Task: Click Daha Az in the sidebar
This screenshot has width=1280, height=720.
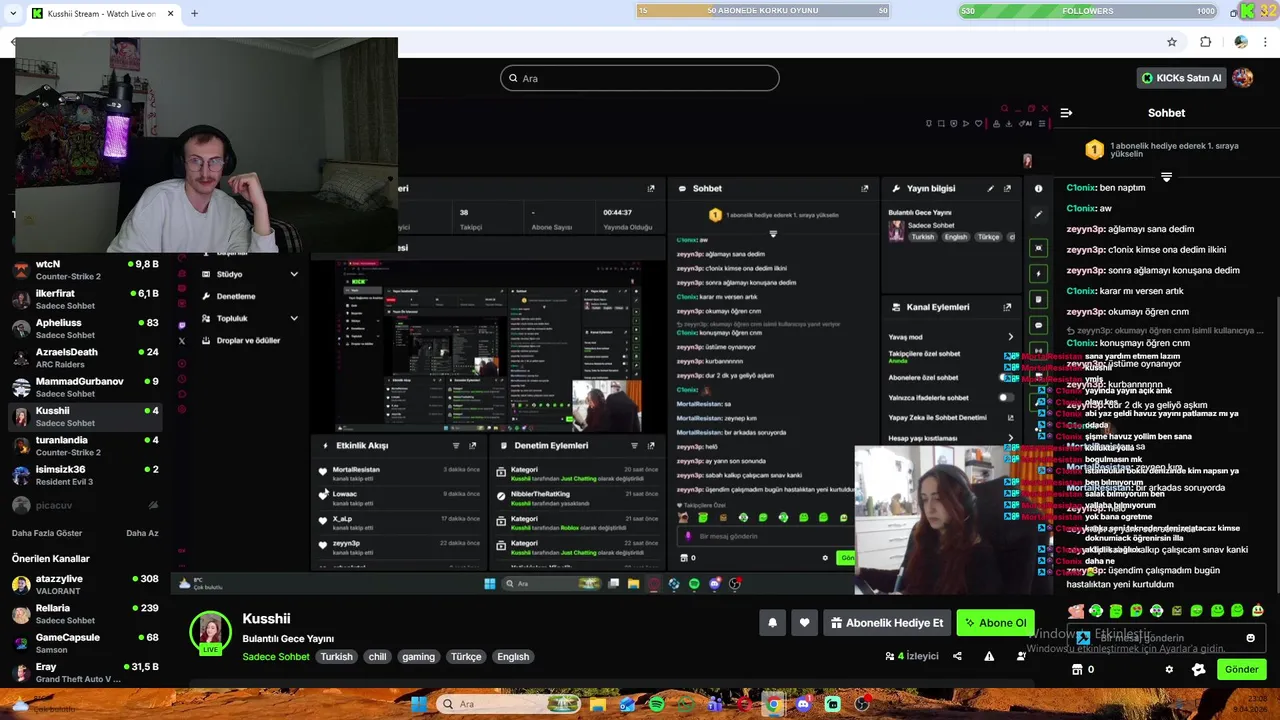Action: pyautogui.click(x=142, y=533)
